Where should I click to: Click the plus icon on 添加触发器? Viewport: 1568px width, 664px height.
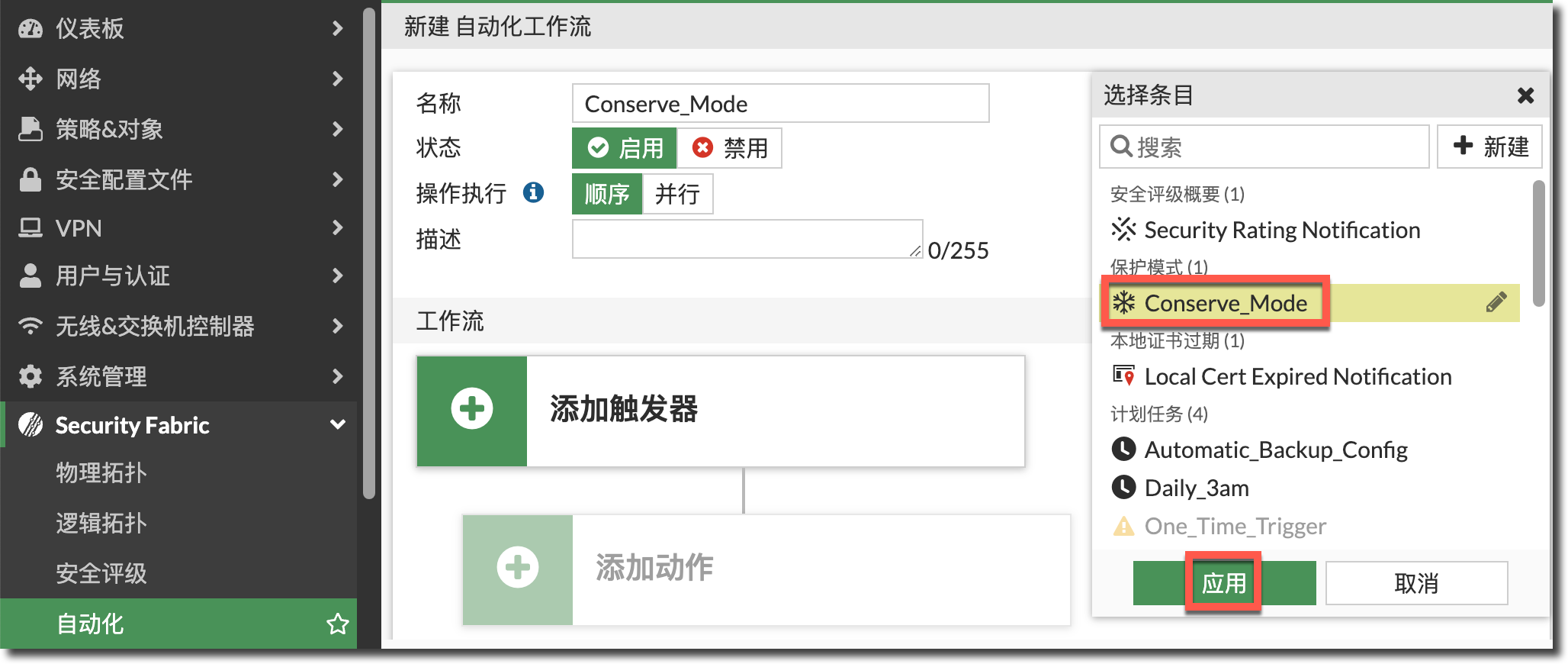coord(471,410)
